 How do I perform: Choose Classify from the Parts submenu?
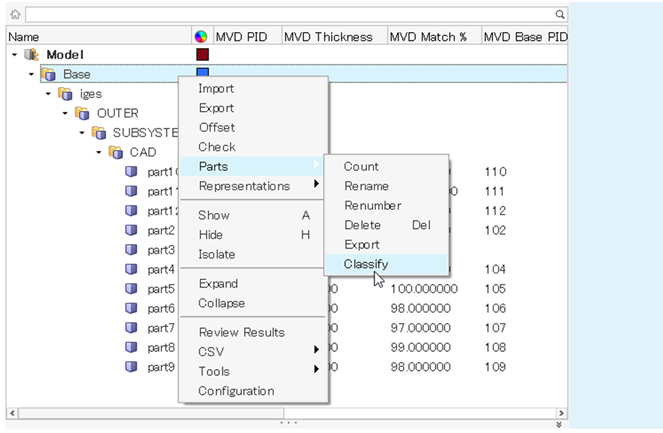point(366,264)
